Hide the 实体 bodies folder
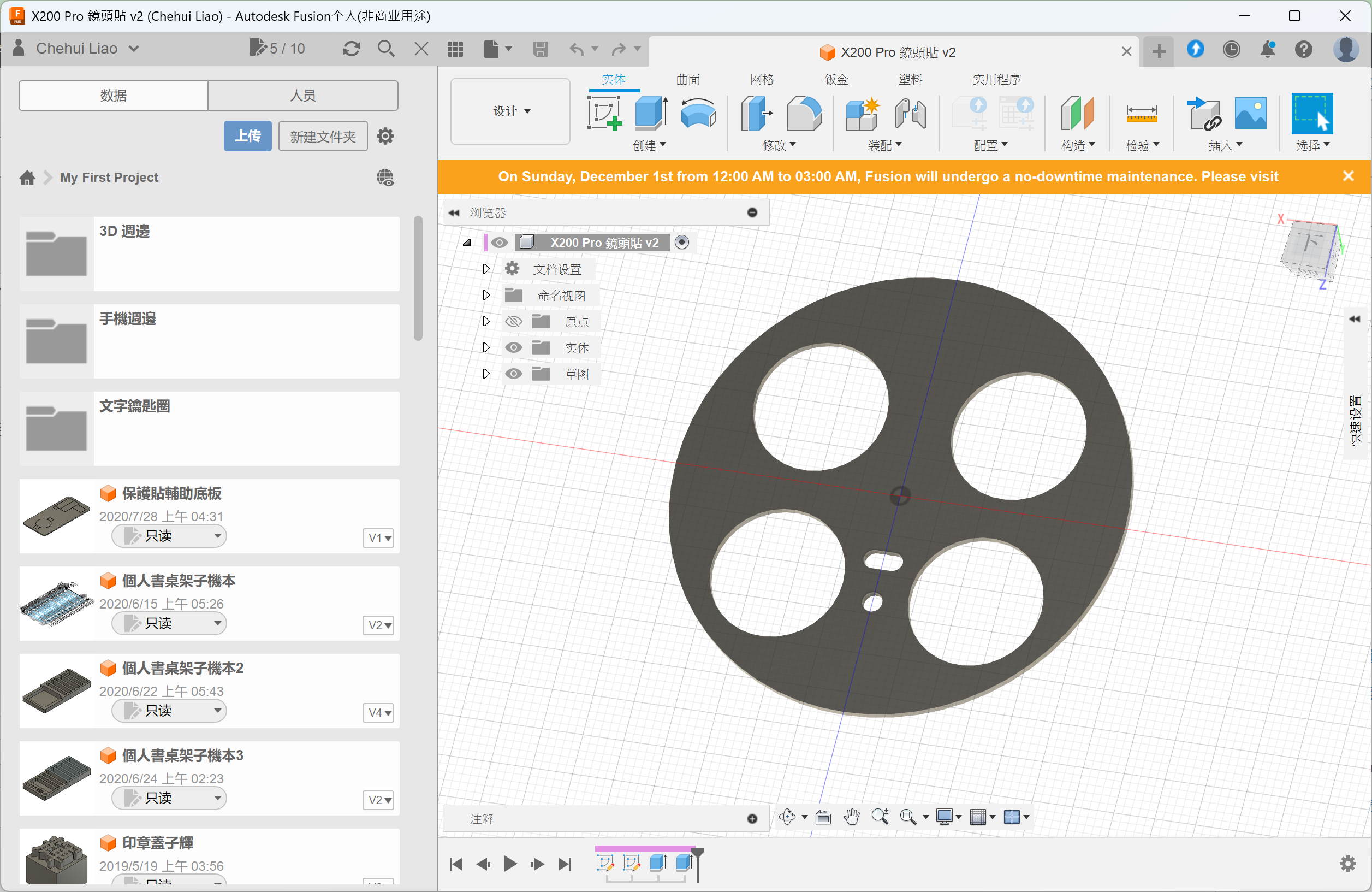The height and width of the screenshot is (892, 1372). (513, 348)
